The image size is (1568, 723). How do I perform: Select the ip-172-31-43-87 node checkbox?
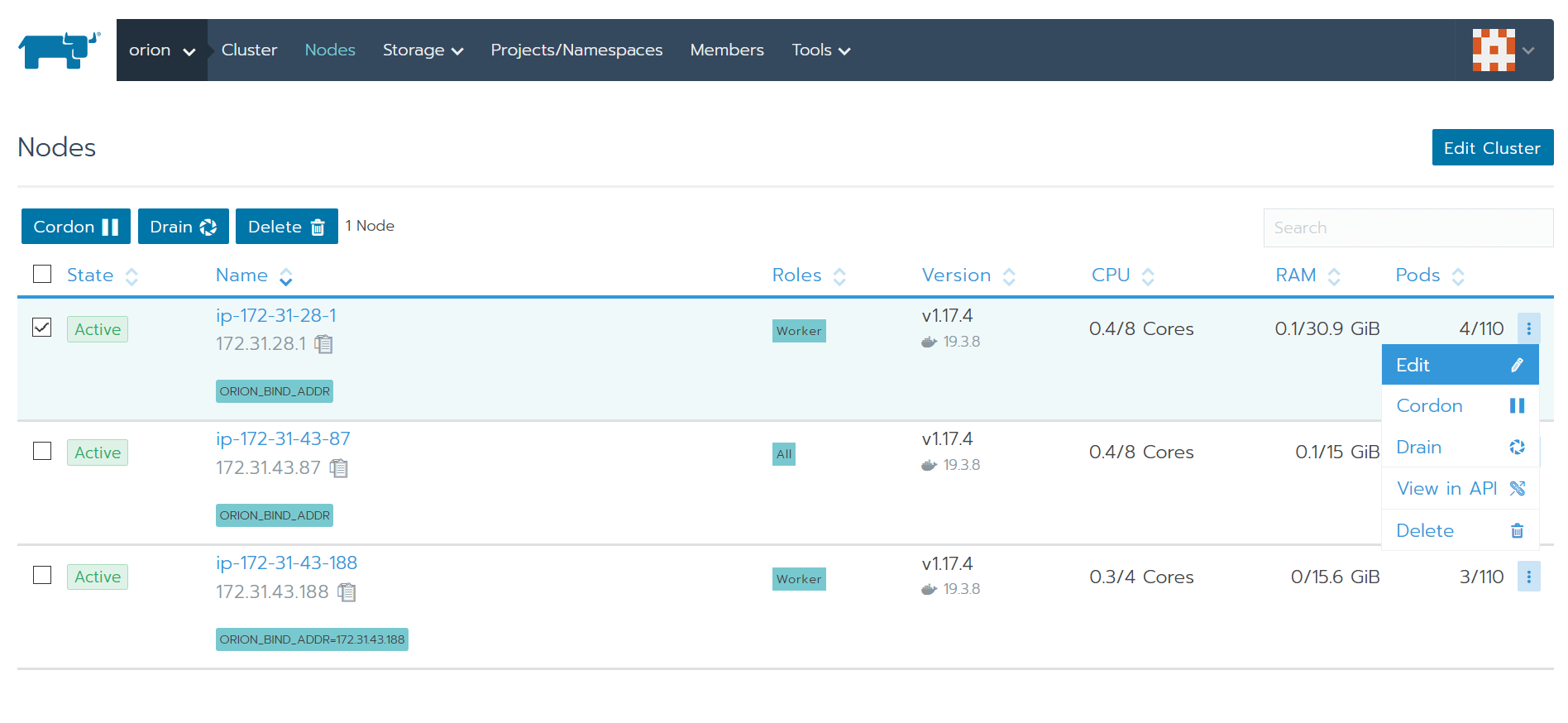pyautogui.click(x=42, y=451)
